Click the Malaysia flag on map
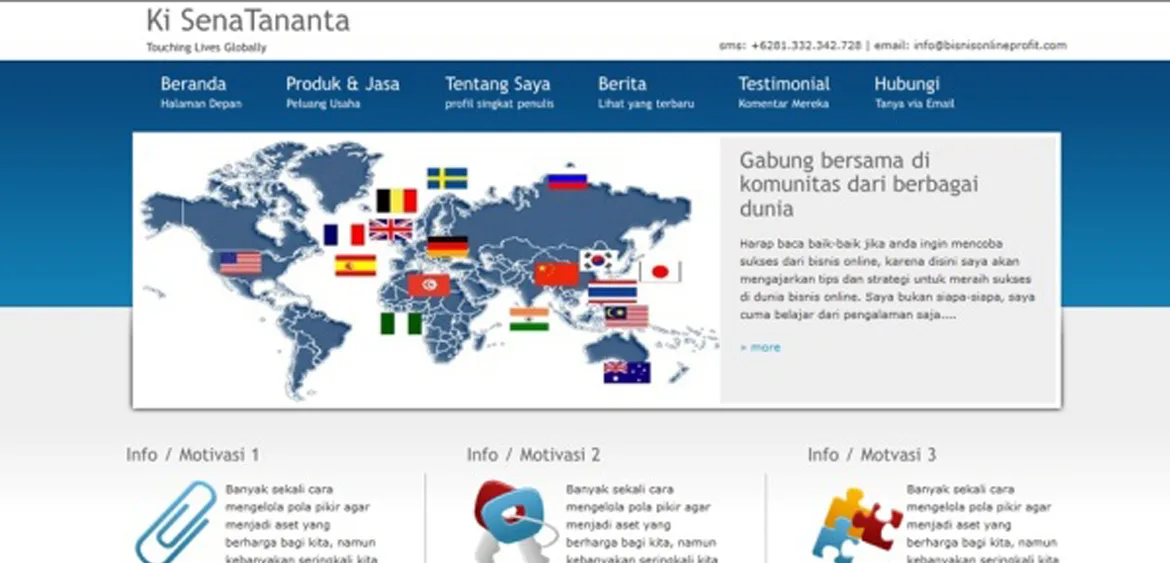 626,316
